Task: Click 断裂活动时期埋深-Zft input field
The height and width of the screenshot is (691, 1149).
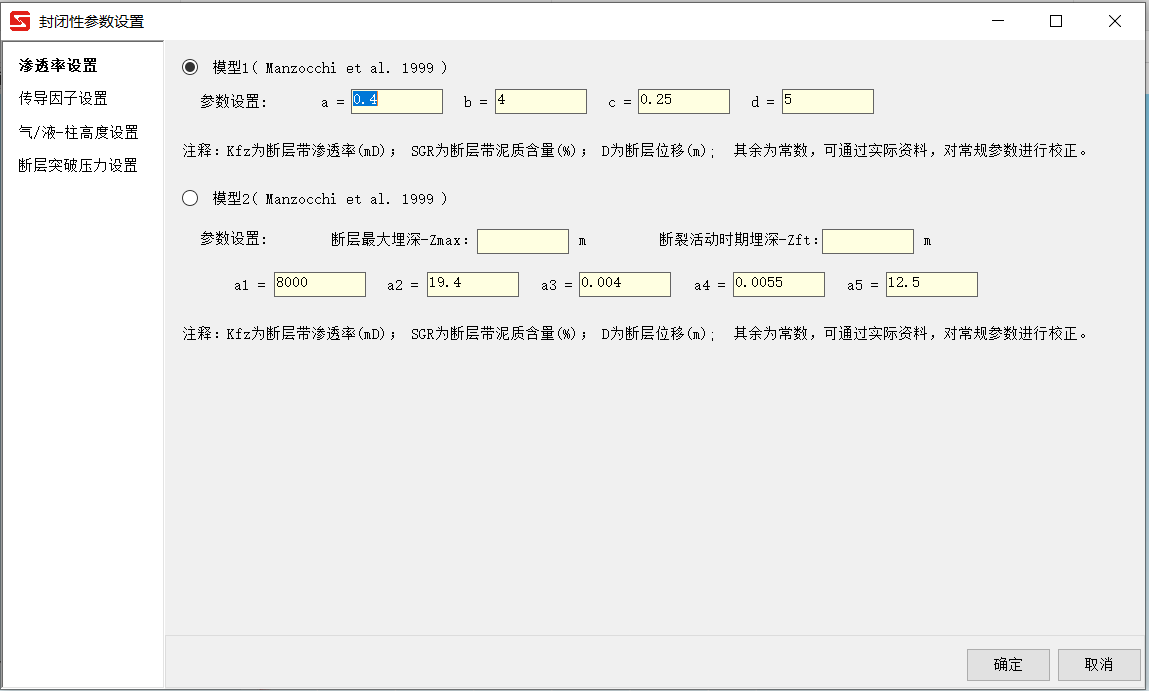Action: coord(868,241)
